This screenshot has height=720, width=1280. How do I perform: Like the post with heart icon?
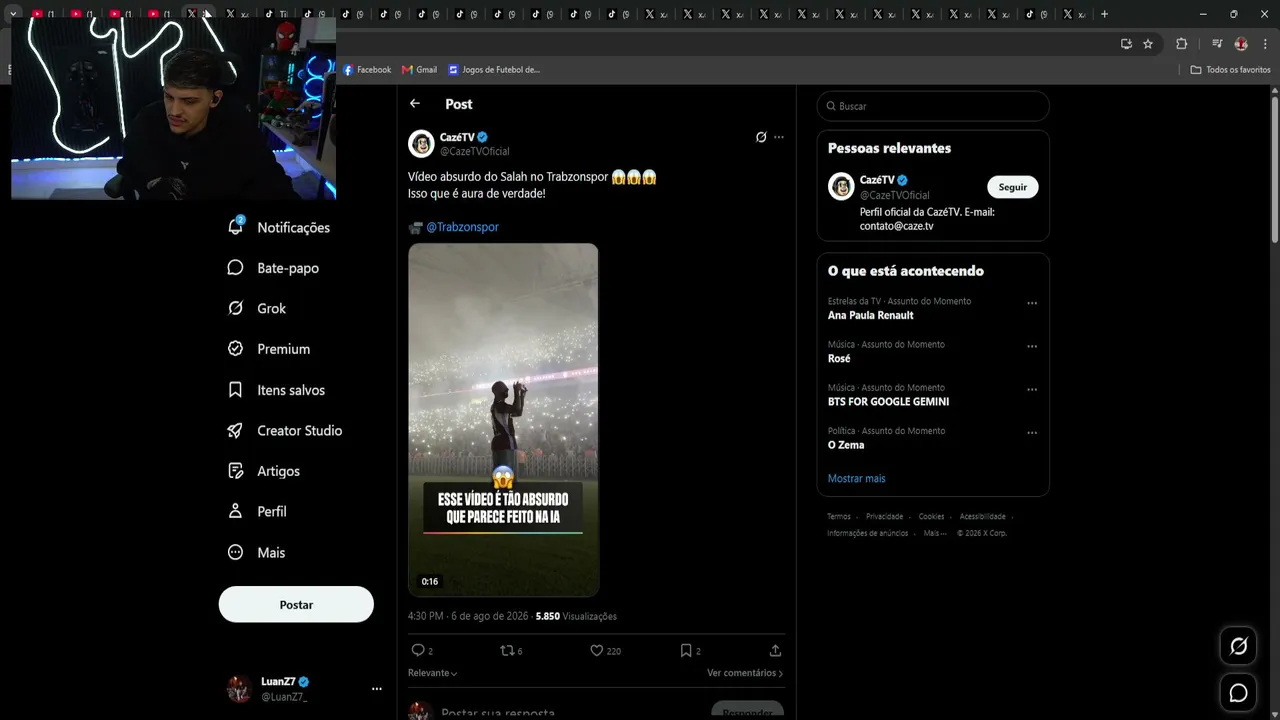[x=597, y=650]
